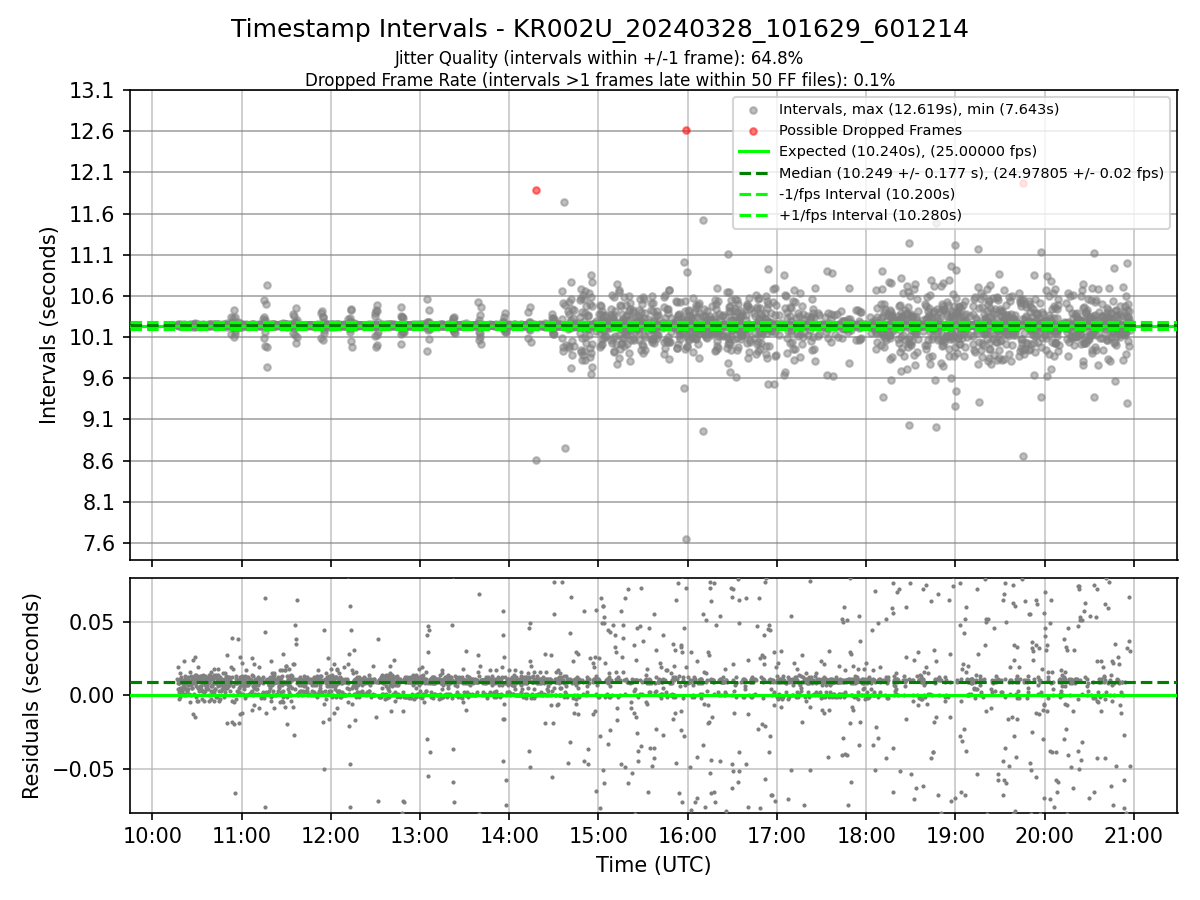The image size is (1200, 900).
Task: Click the x-axis tick label '14:00'
Action: pyautogui.click(x=509, y=836)
